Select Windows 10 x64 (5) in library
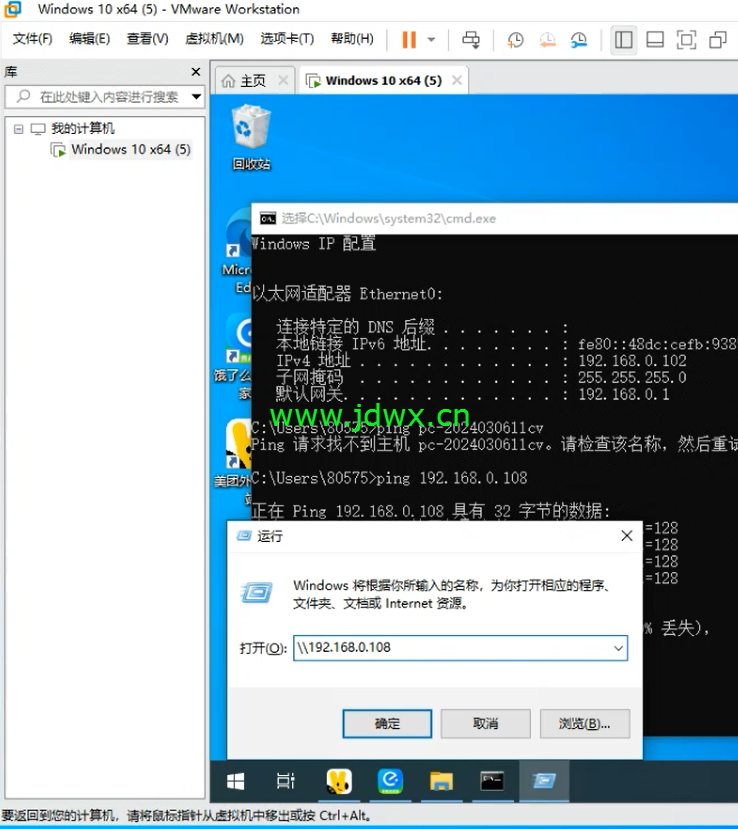The image size is (738, 829). pos(131,149)
